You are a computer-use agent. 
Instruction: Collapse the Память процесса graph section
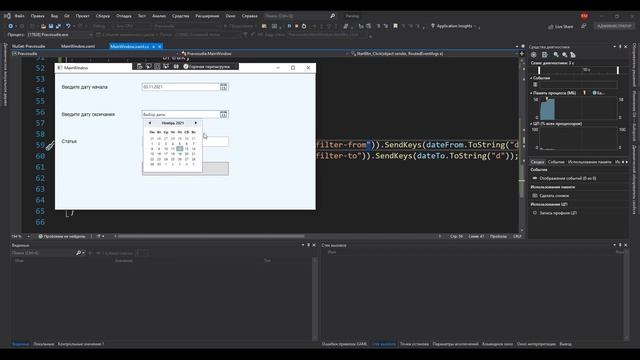click(x=531, y=93)
